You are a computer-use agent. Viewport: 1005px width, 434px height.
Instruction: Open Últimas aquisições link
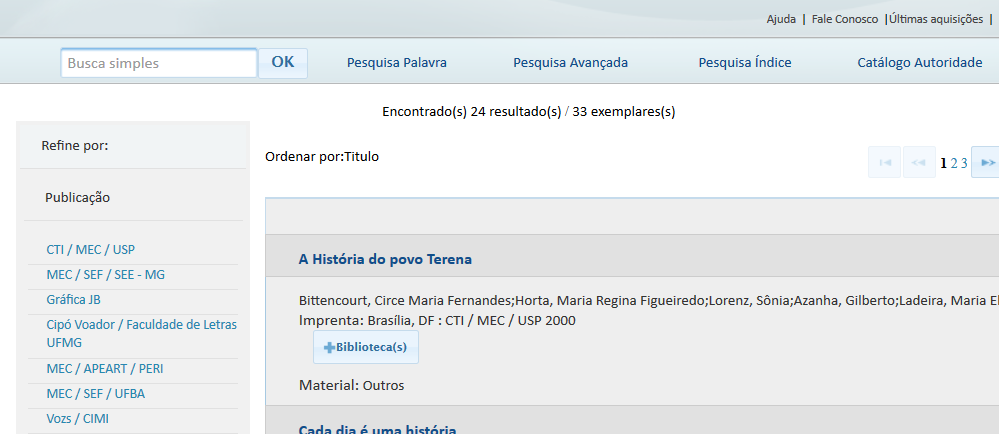(936, 19)
